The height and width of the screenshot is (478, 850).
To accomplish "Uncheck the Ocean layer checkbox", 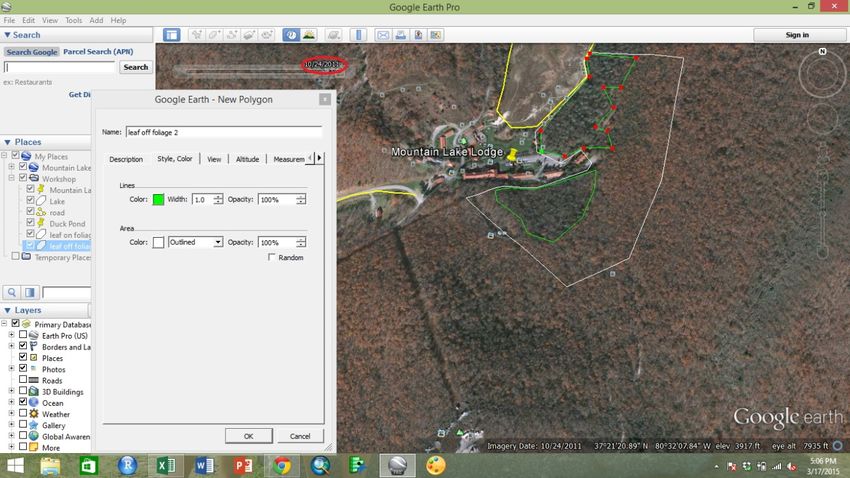I will point(23,402).
